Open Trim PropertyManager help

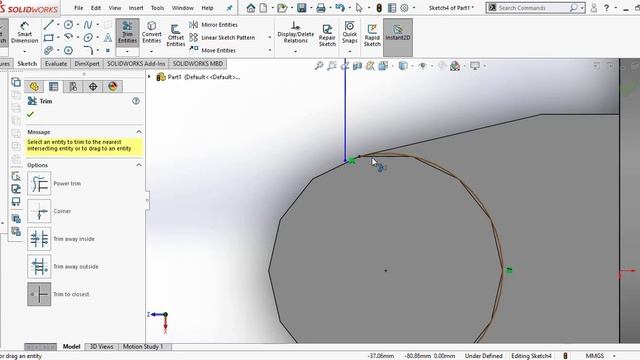pyautogui.click(x=136, y=101)
